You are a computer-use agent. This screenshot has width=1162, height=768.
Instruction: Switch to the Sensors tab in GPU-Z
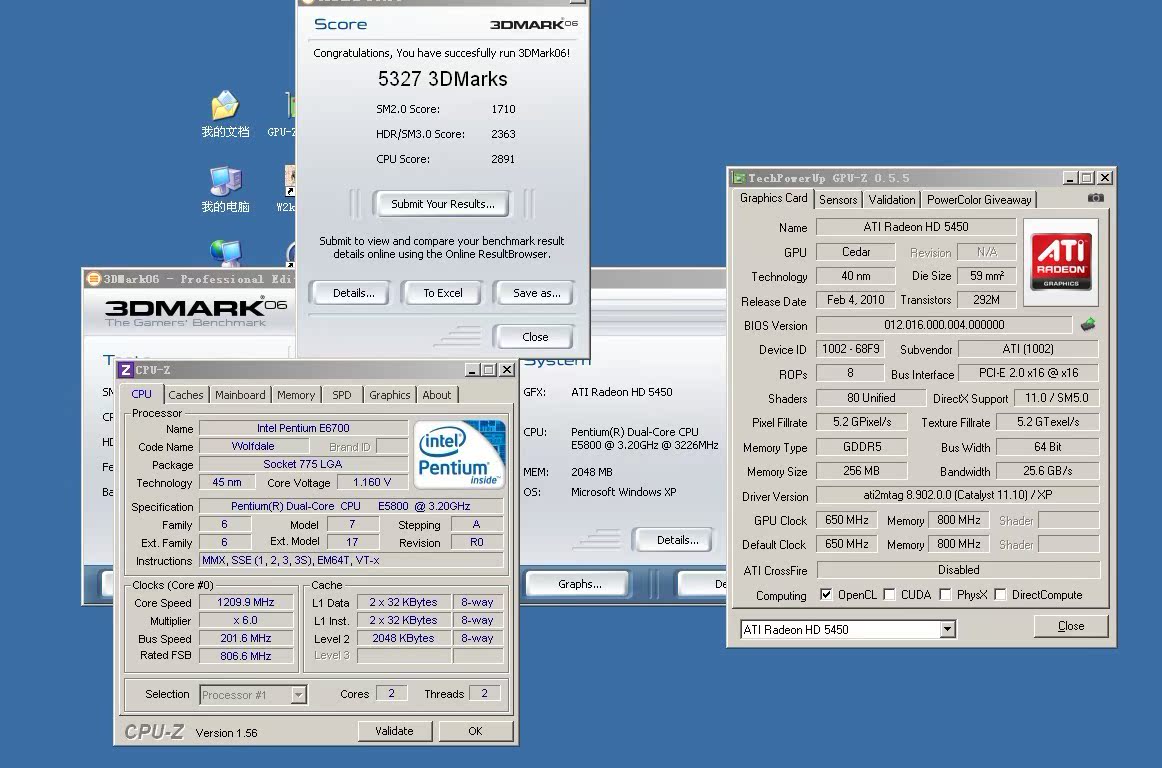pos(838,199)
